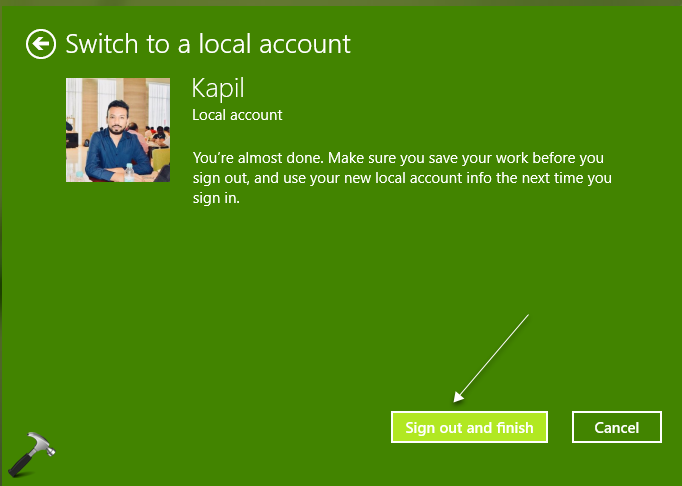Cancel switching to a local account
This screenshot has width=682, height=486.
[x=616, y=427]
